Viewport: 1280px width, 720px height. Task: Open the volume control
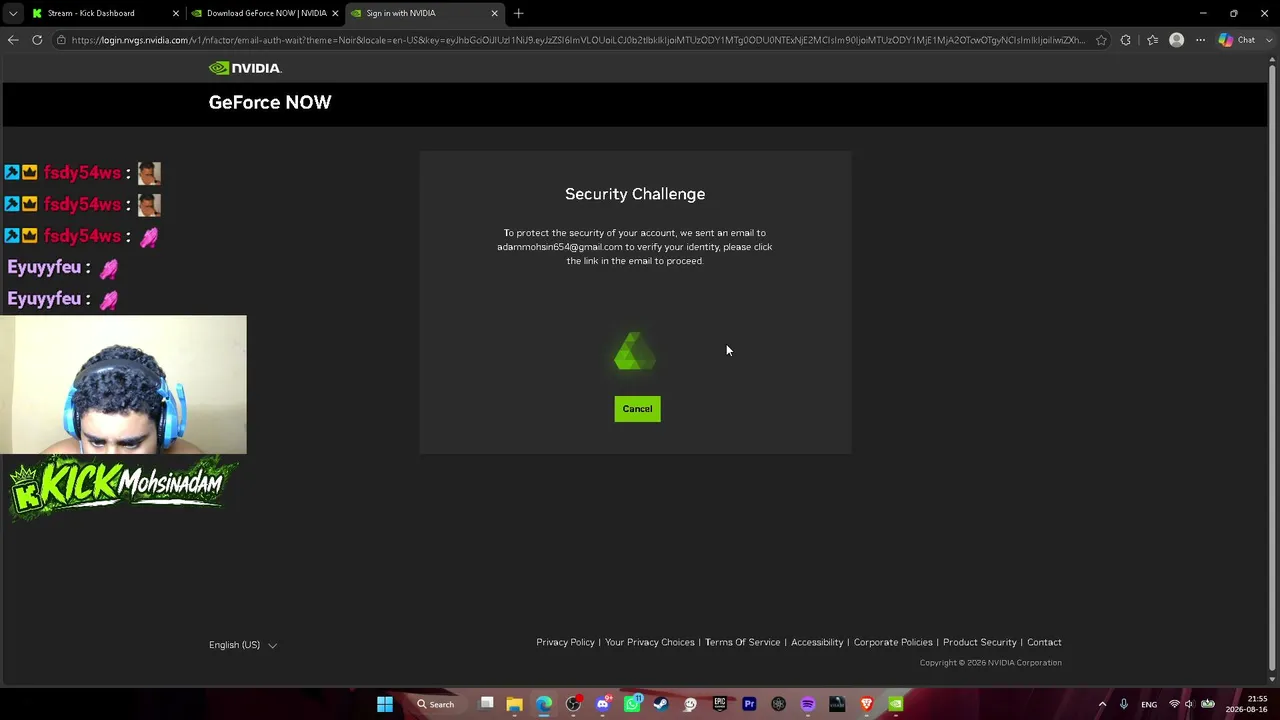tap(1189, 704)
